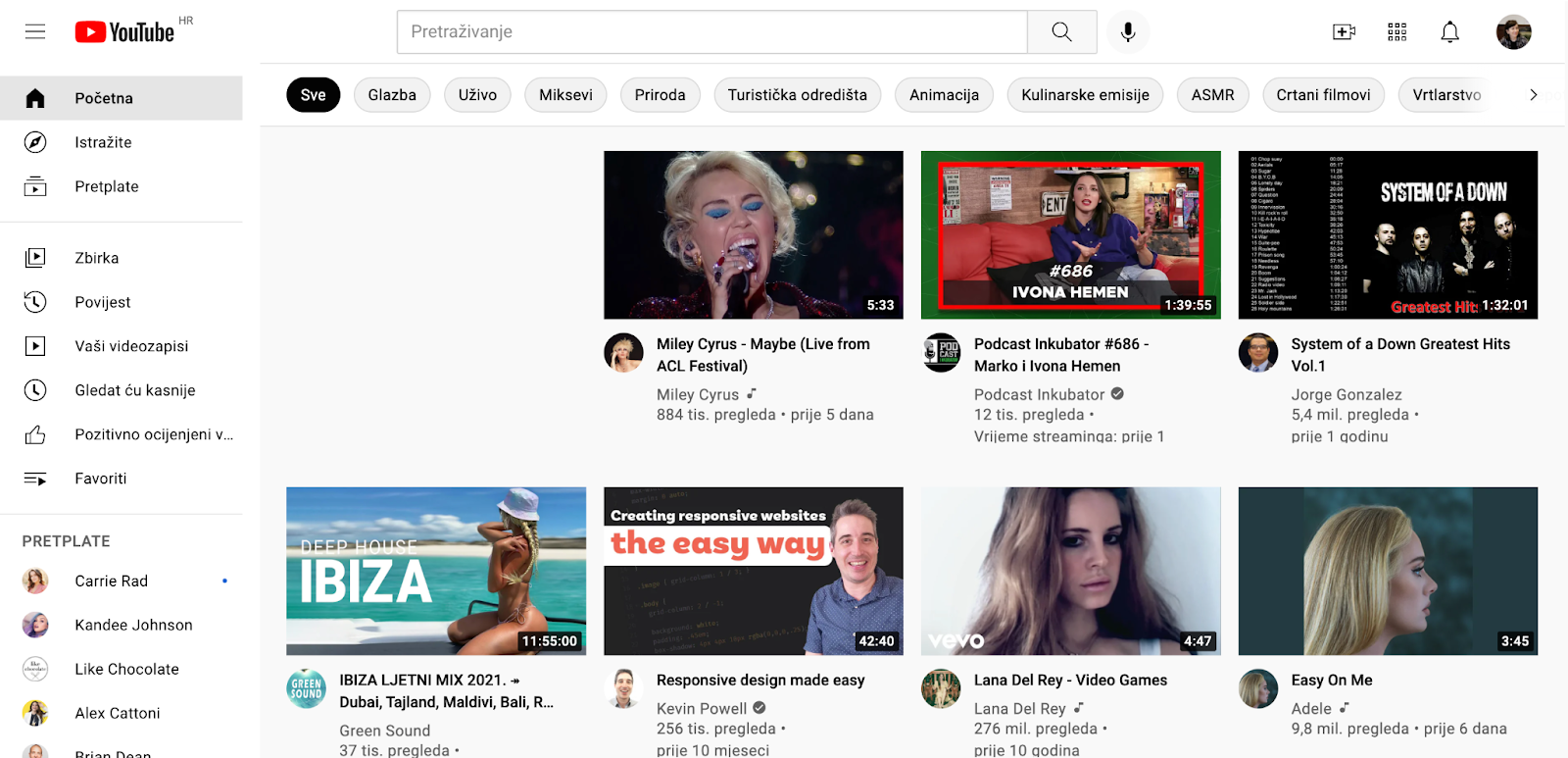This screenshot has width=1568, height=758.
Task: Open Miley Cyrus channel avatar
Action: pos(623,353)
